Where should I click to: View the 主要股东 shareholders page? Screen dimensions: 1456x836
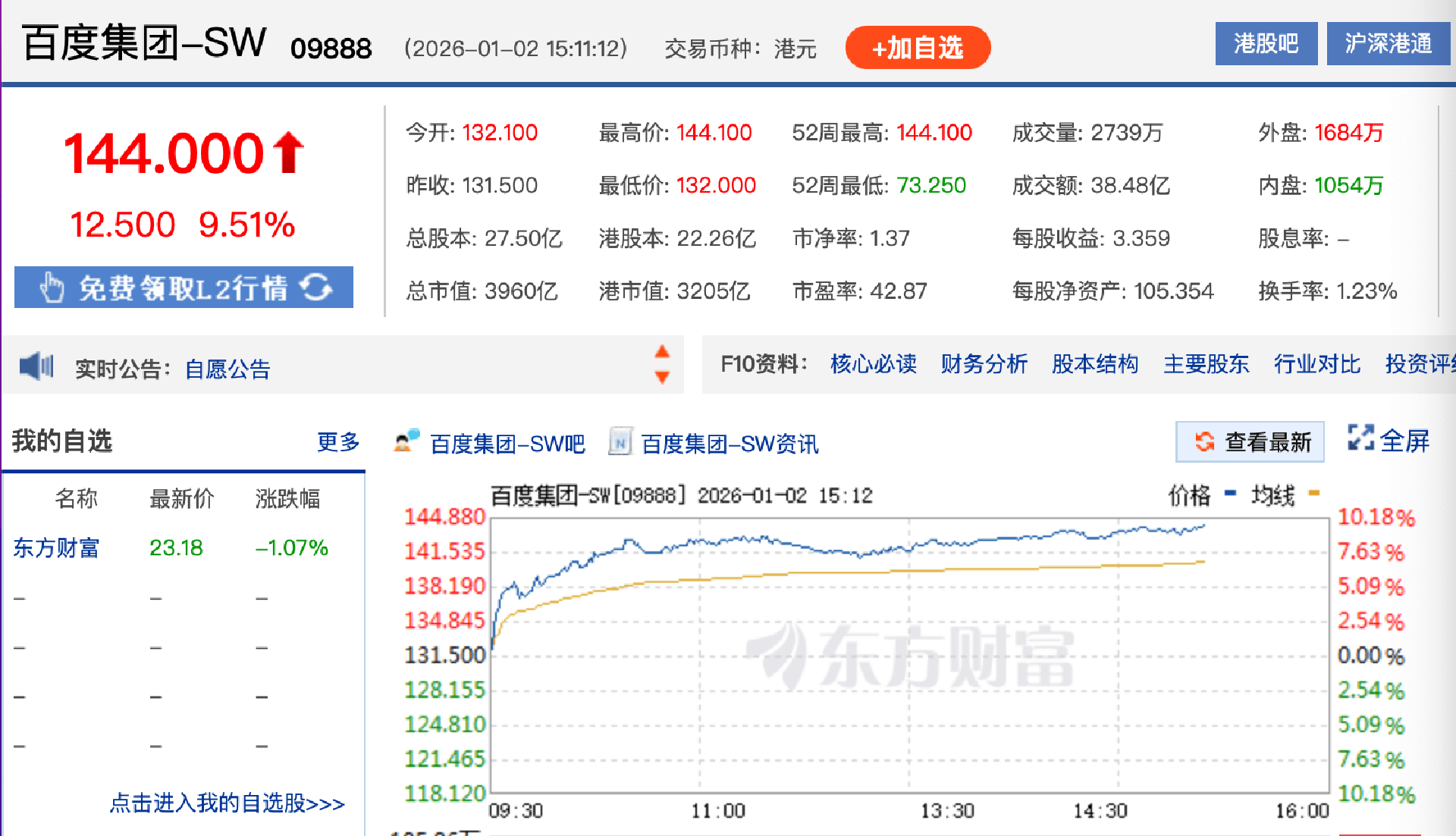pyautogui.click(x=1206, y=365)
